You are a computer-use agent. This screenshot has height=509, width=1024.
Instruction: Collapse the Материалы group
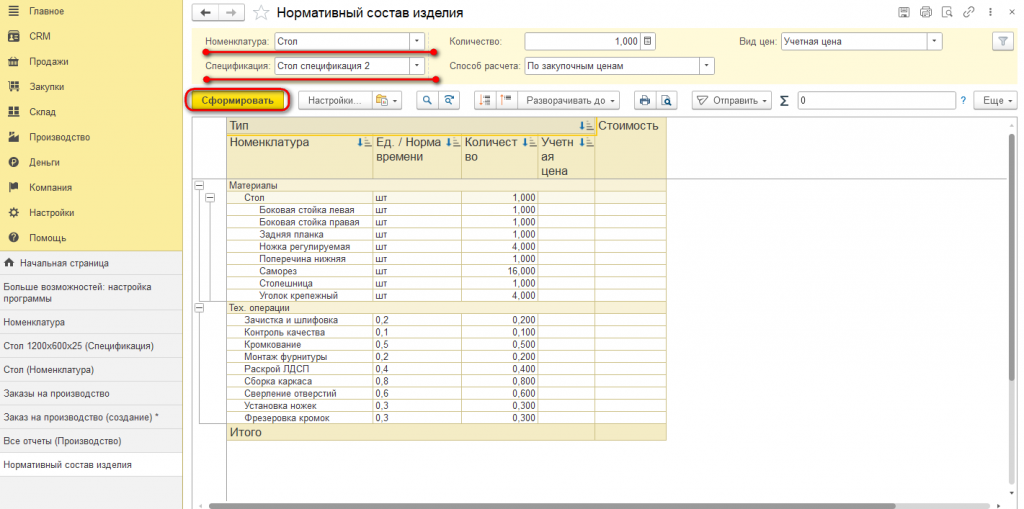(200, 186)
